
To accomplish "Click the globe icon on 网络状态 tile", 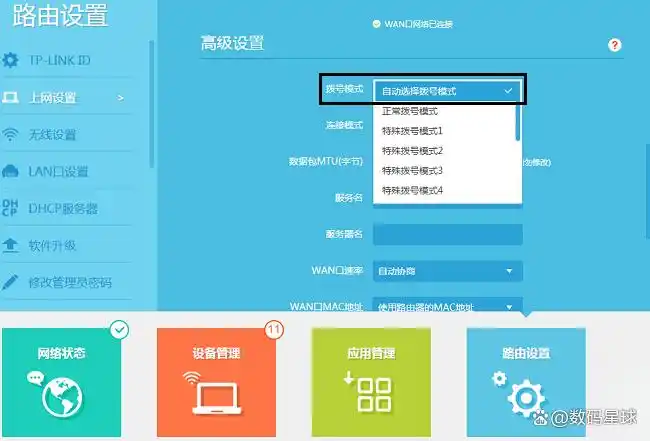I will tap(62, 397).
